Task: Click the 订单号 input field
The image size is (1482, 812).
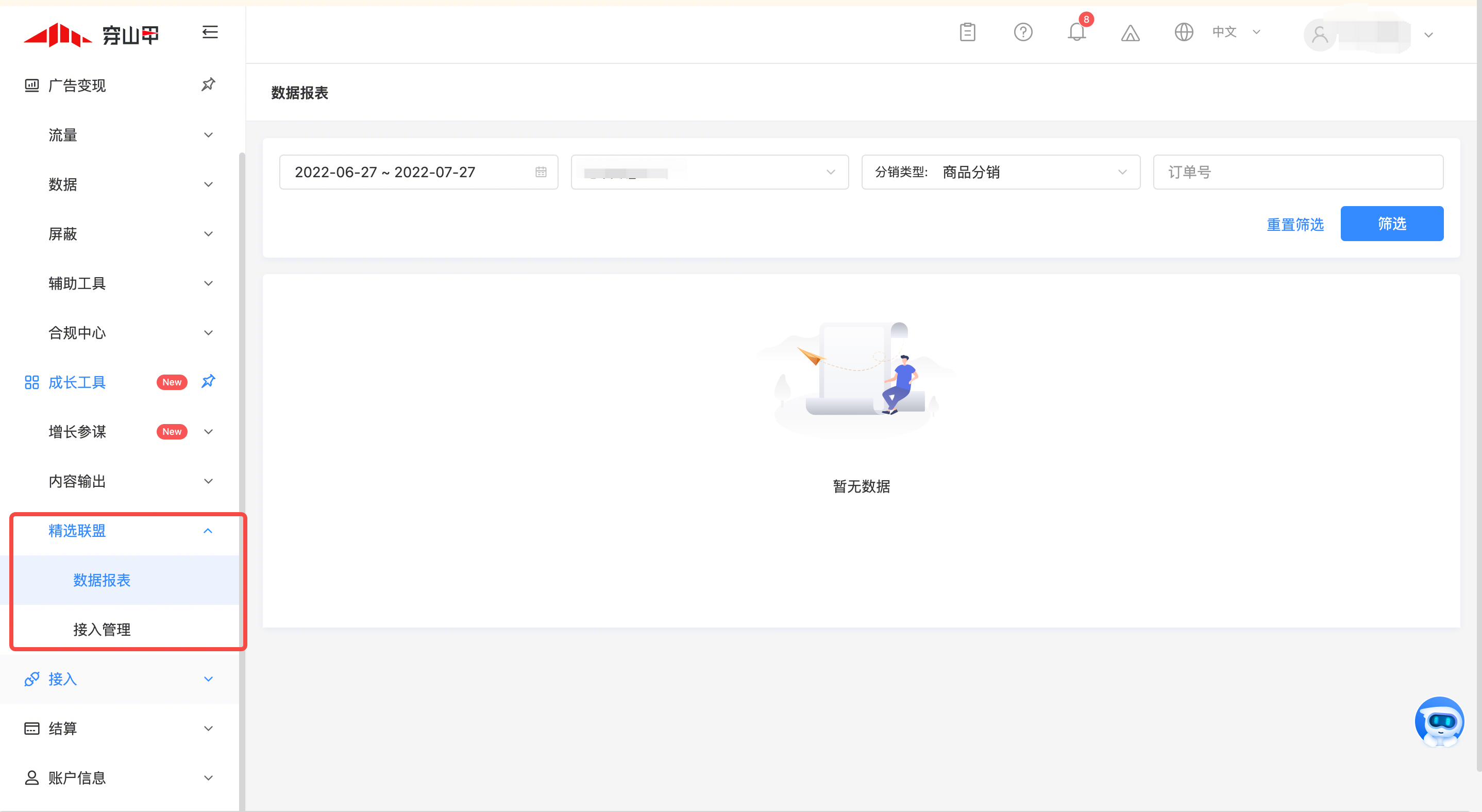Action: 1298,172
